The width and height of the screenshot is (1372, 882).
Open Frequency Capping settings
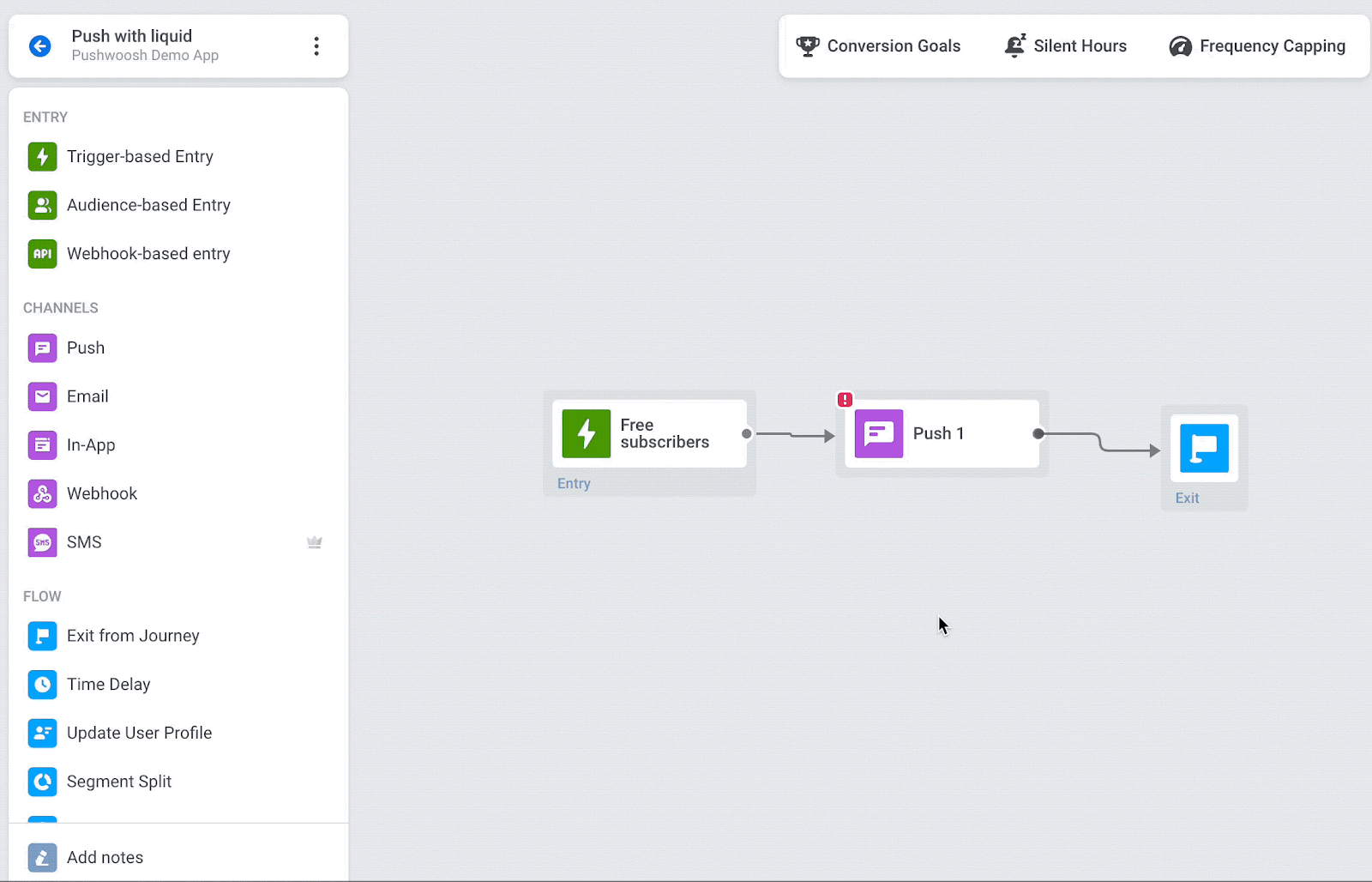pyautogui.click(x=1257, y=46)
